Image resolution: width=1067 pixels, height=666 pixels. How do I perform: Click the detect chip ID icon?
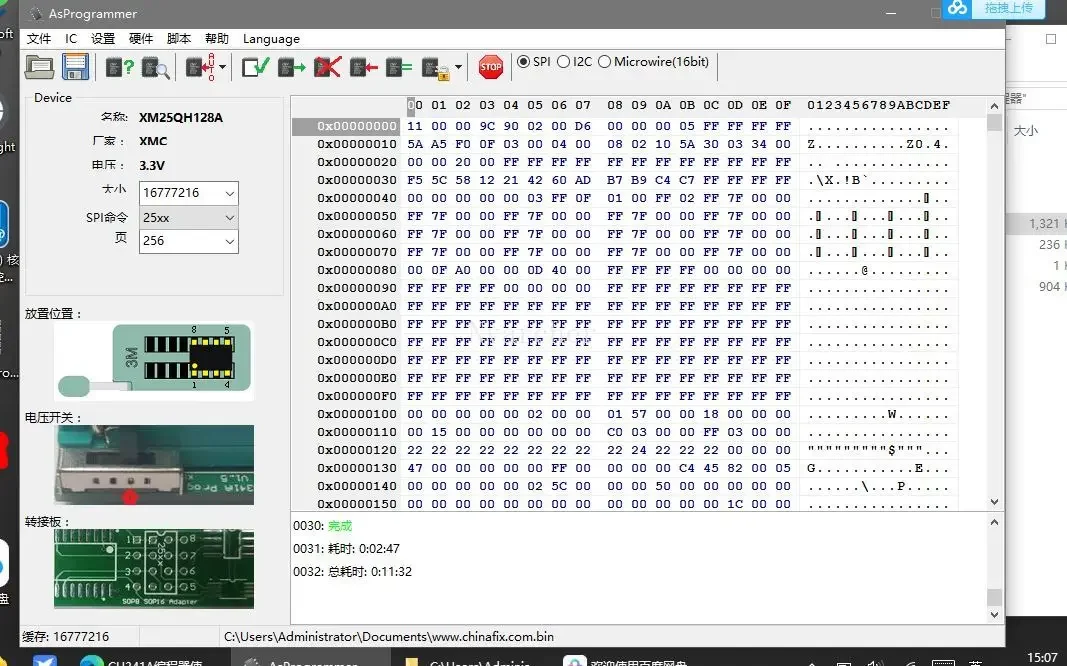click(x=119, y=67)
